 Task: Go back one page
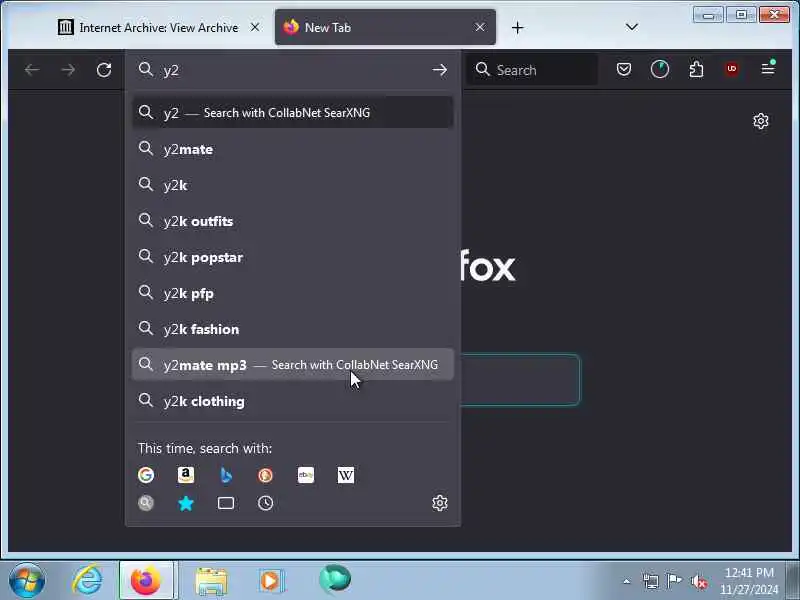[32, 70]
